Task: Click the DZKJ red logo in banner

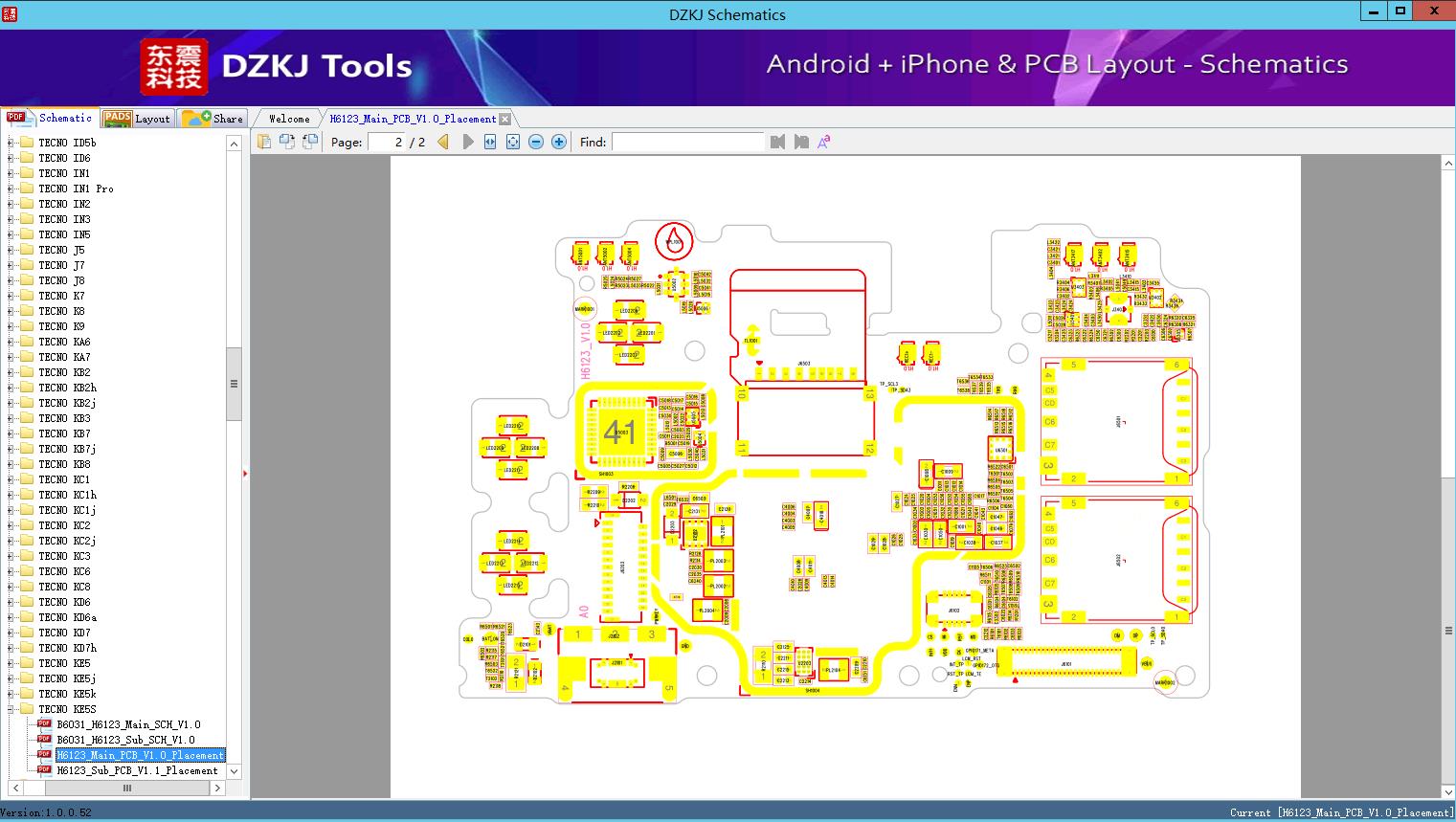Action: 173,67
